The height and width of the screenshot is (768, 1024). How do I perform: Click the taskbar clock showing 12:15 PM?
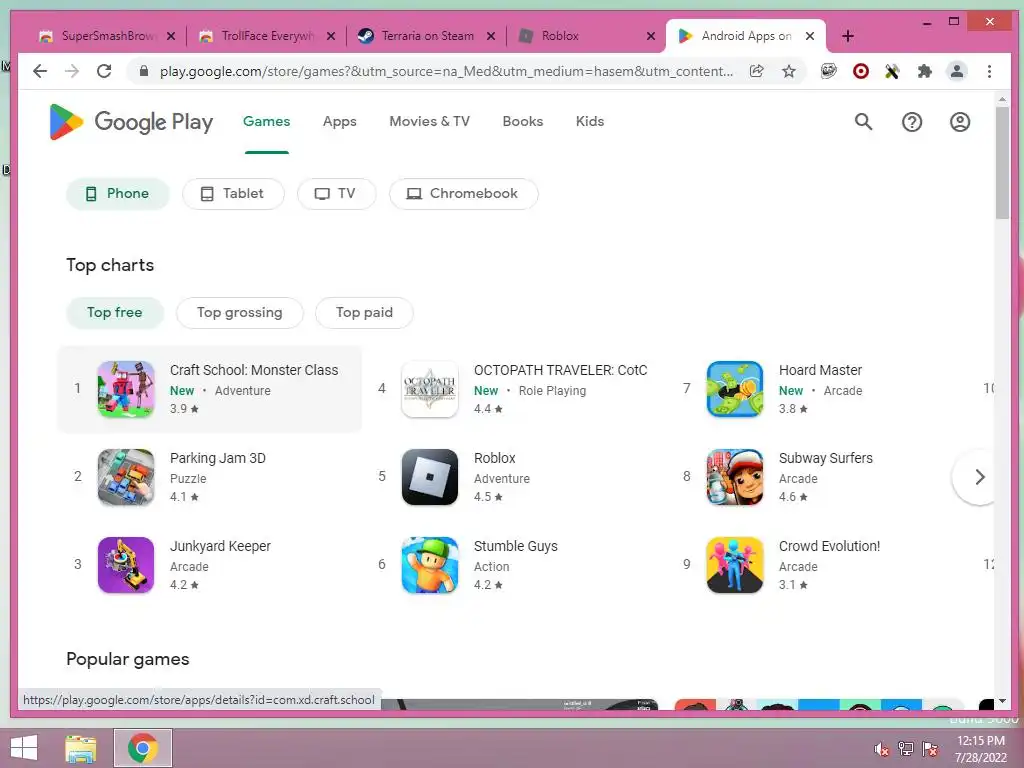coord(980,741)
